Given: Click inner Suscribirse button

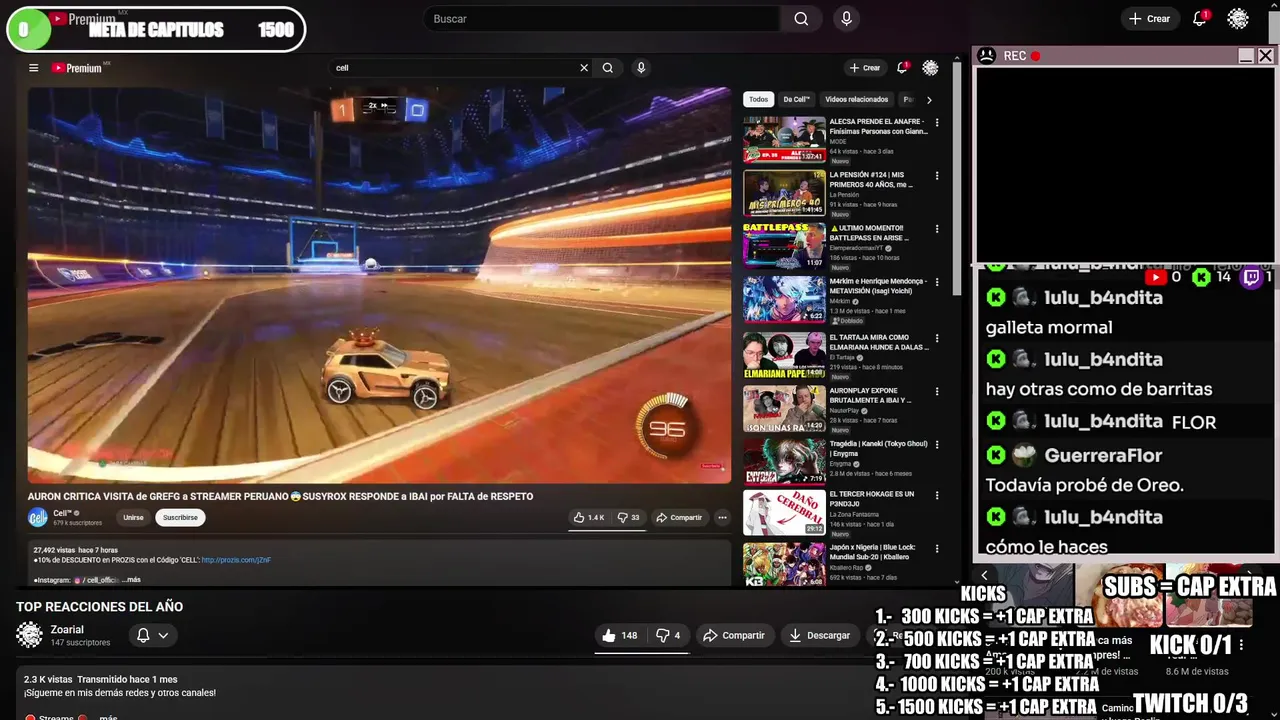Looking at the screenshot, I should (180, 517).
